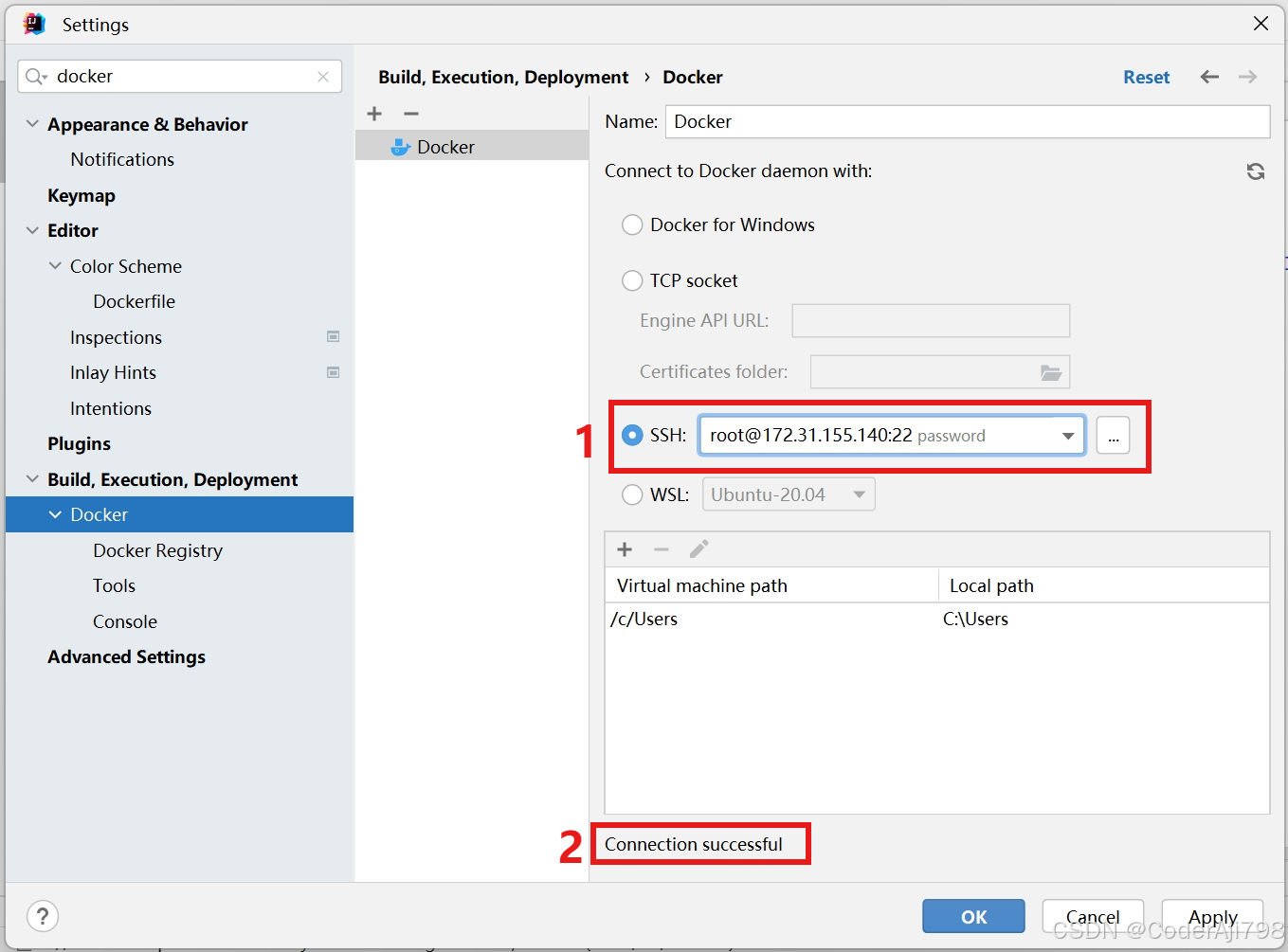Add a new Docker configuration with plus icon
Viewport: 1288px width, 952px height.
pyautogui.click(x=374, y=114)
